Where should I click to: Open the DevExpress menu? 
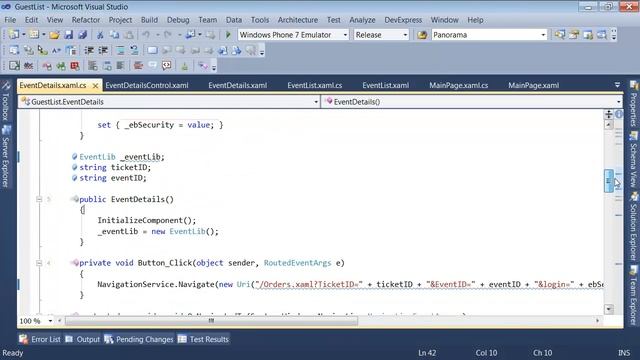[x=403, y=20]
